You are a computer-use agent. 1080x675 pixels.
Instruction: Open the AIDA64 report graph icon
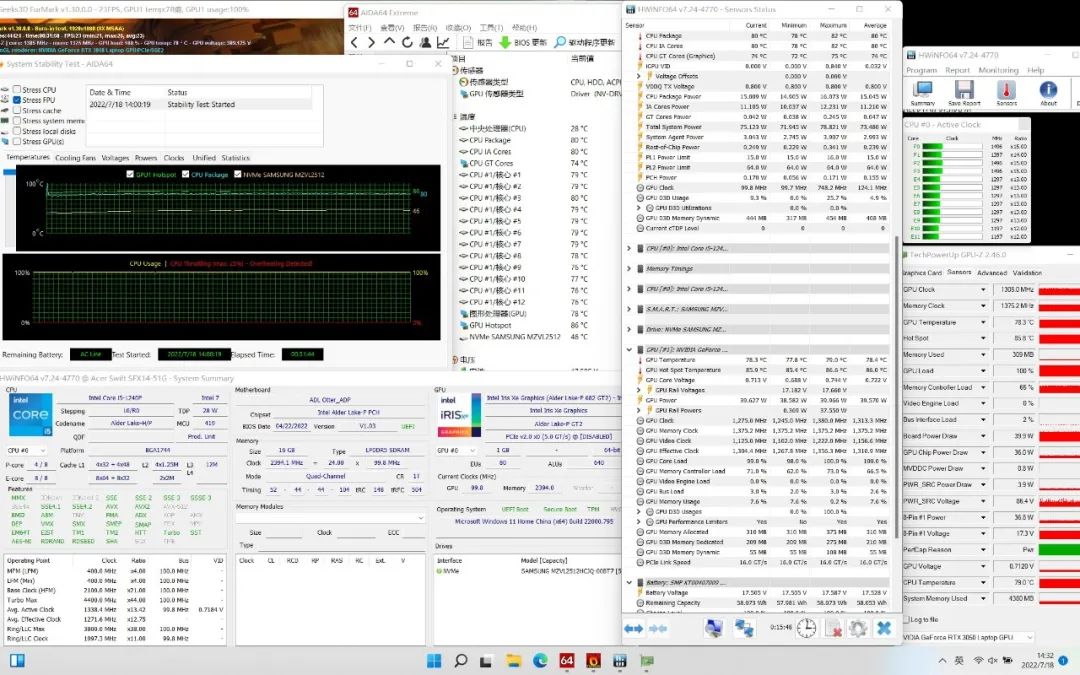click(x=443, y=42)
